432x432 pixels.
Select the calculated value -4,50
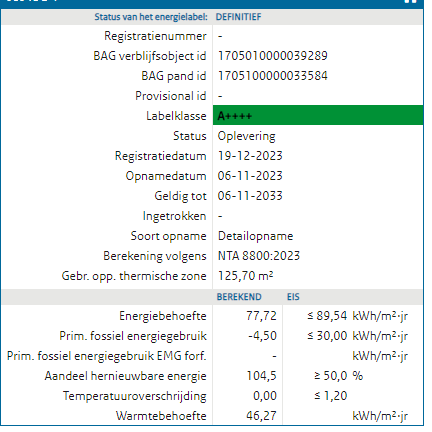click(x=262, y=336)
